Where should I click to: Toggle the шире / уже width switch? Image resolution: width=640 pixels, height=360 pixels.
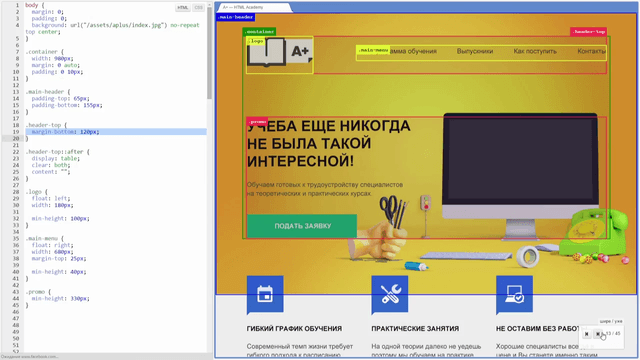point(611,321)
